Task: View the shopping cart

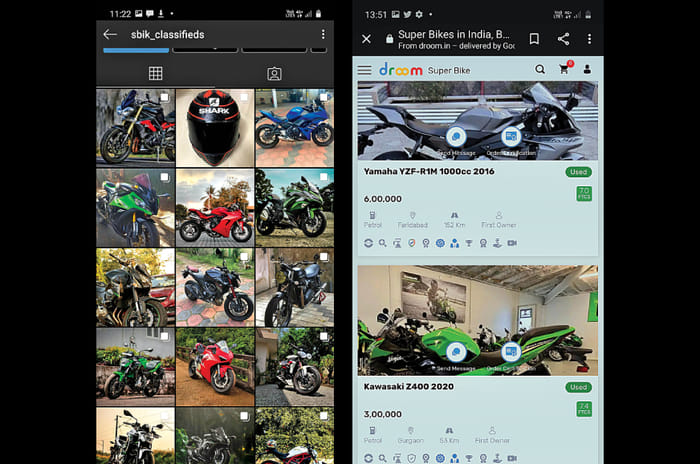Action: pyautogui.click(x=564, y=70)
